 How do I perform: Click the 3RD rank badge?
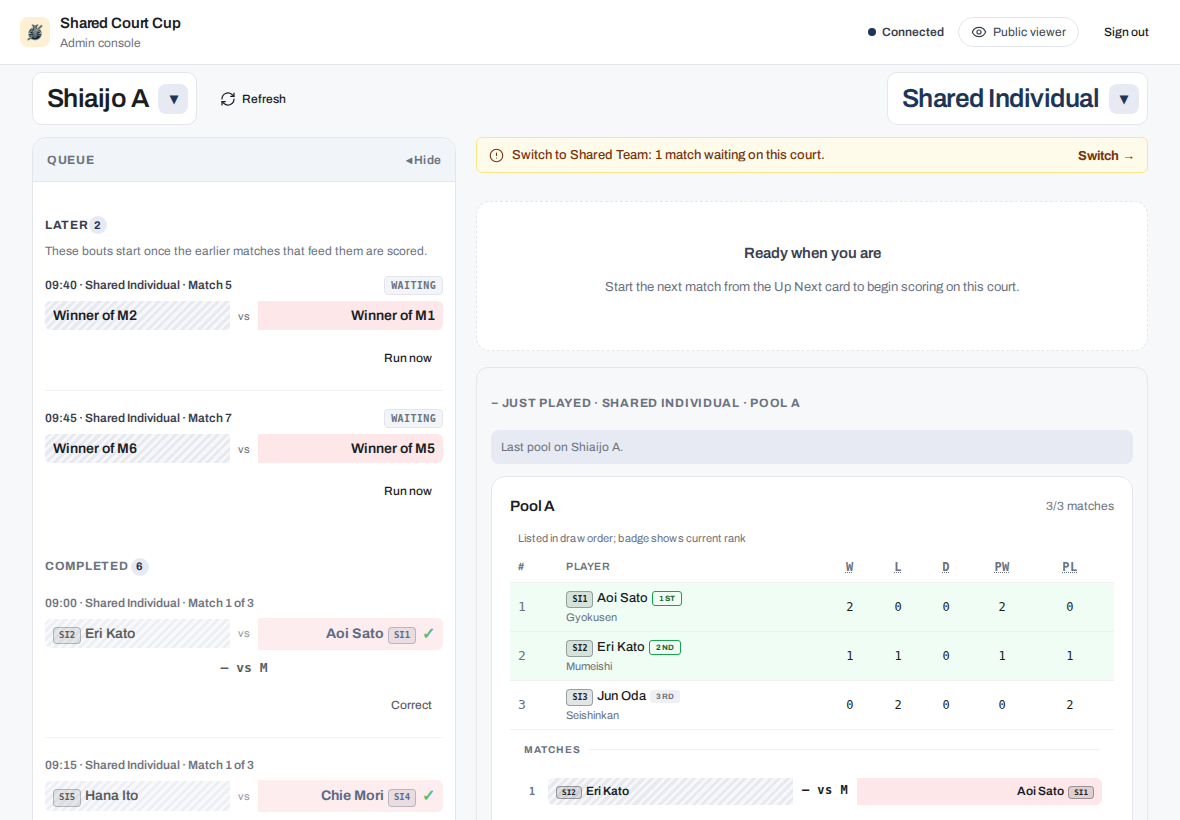click(665, 697)
